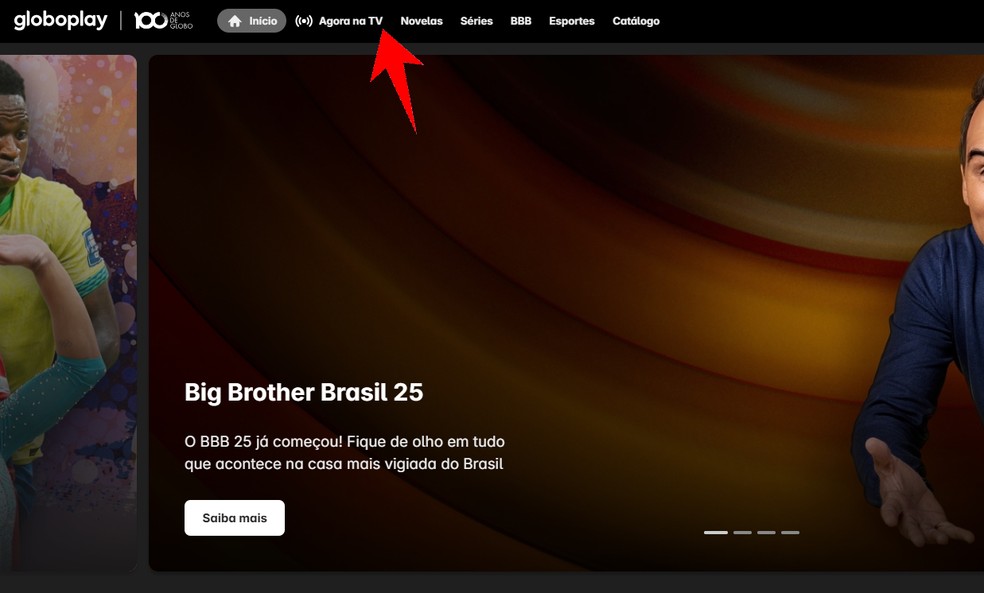
Task: Click the BBB 25 já começou description
Action: coord(345,452)
